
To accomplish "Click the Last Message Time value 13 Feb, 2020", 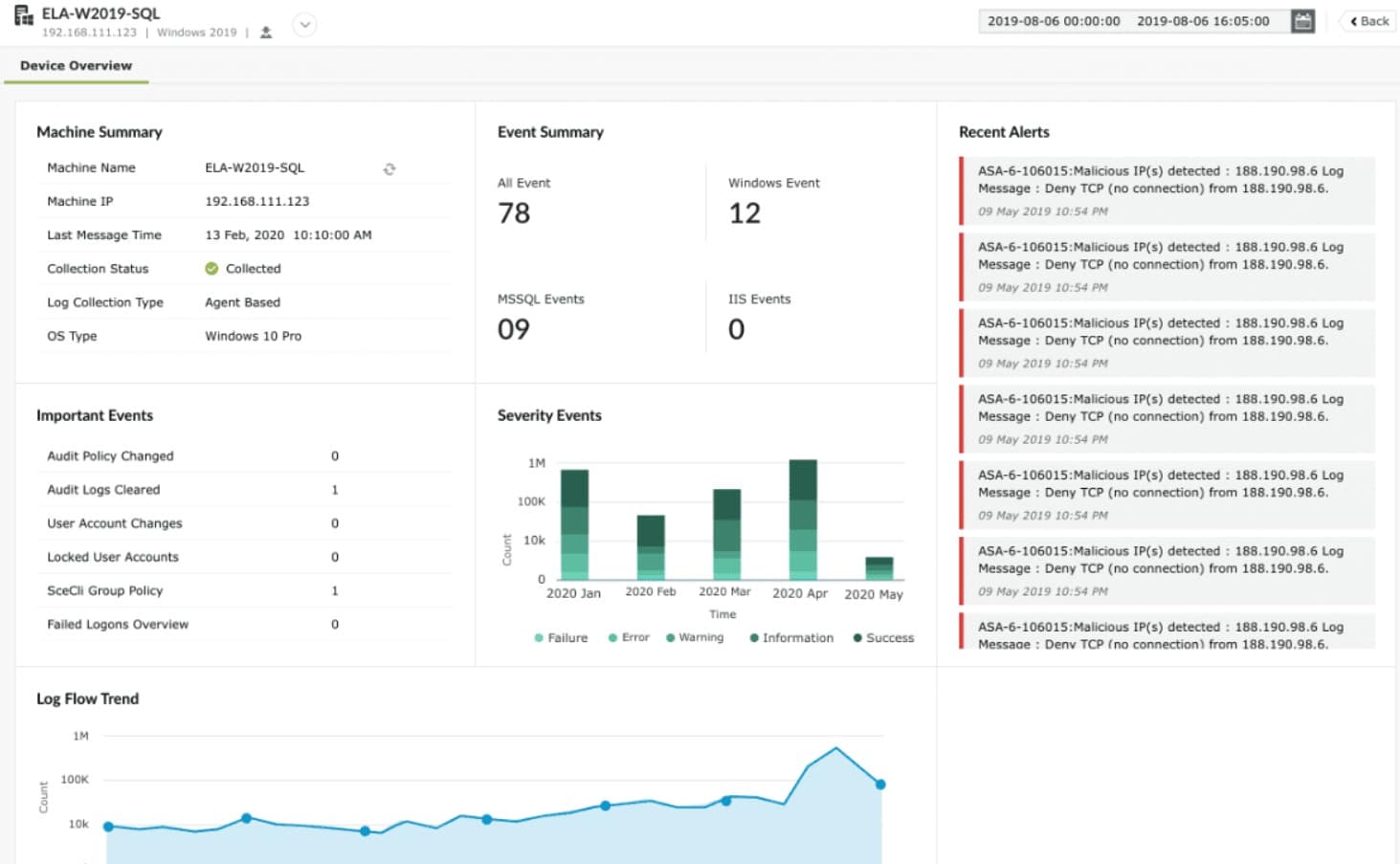I will pyautogui.click(x=288, y=235).
